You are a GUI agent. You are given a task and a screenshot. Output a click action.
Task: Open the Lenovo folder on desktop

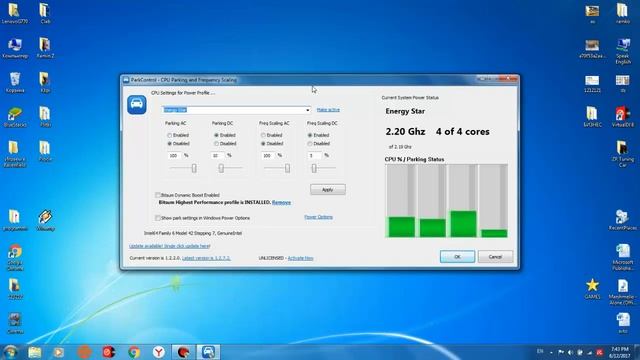[15, 13]
